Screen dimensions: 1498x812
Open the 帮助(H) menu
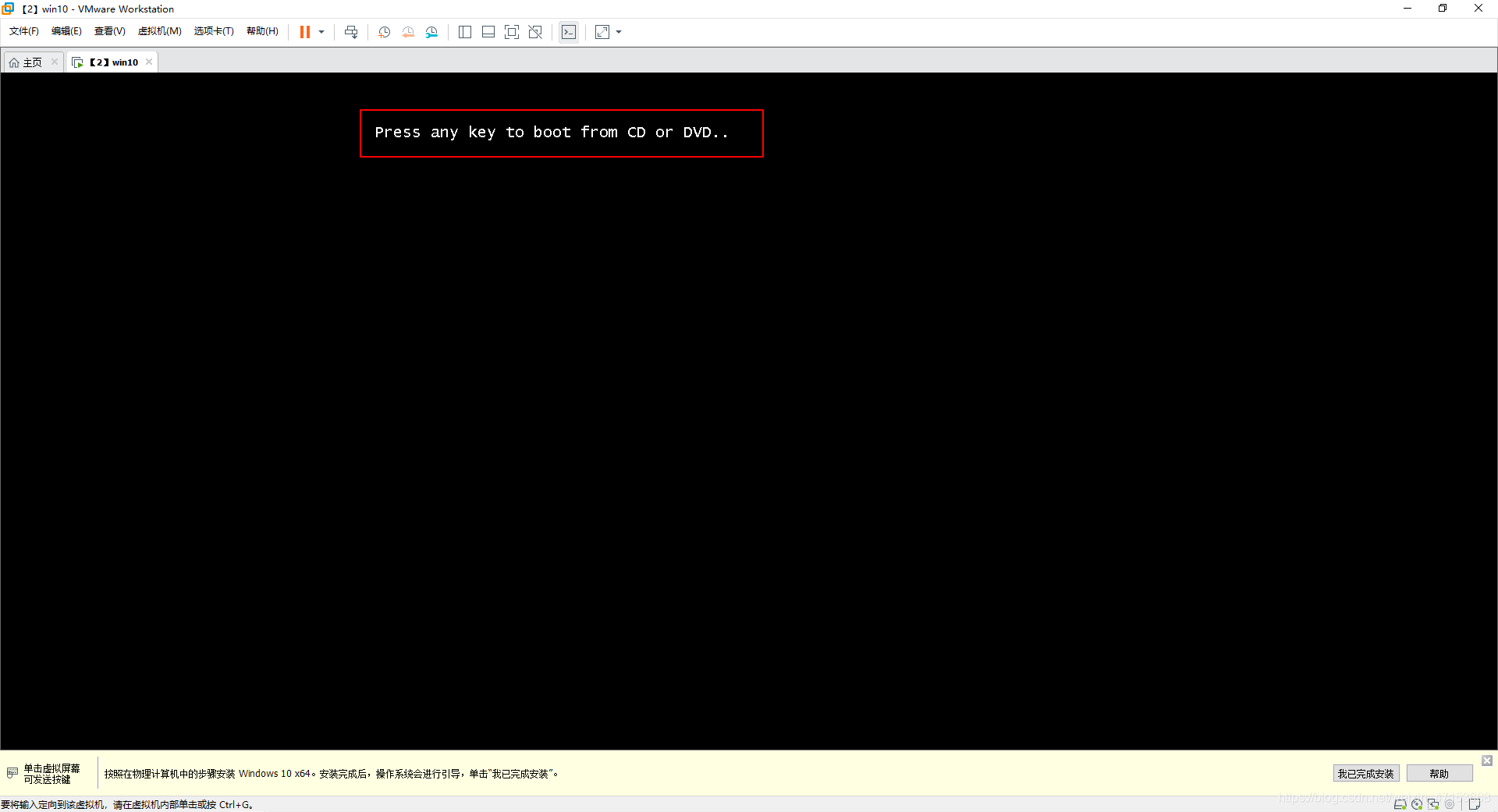(262, 31)
